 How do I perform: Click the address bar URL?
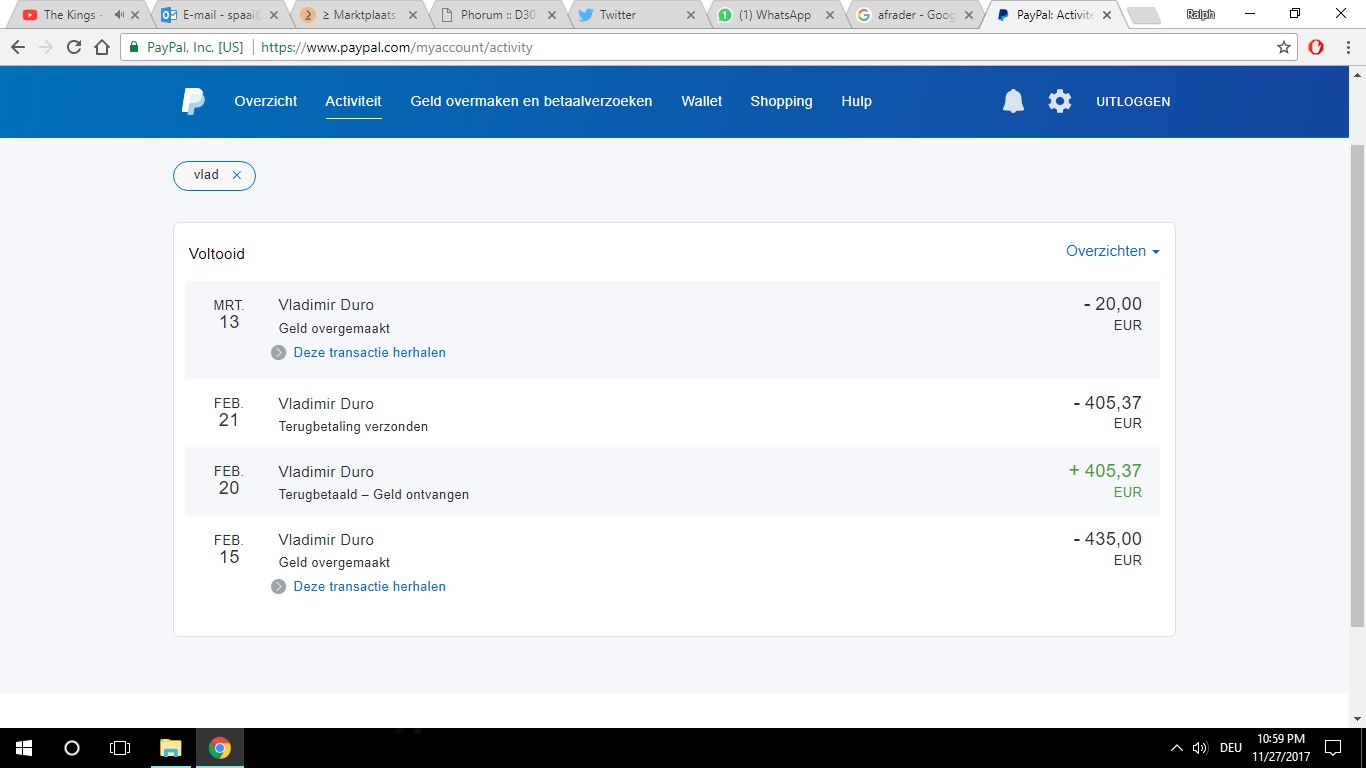395,47
